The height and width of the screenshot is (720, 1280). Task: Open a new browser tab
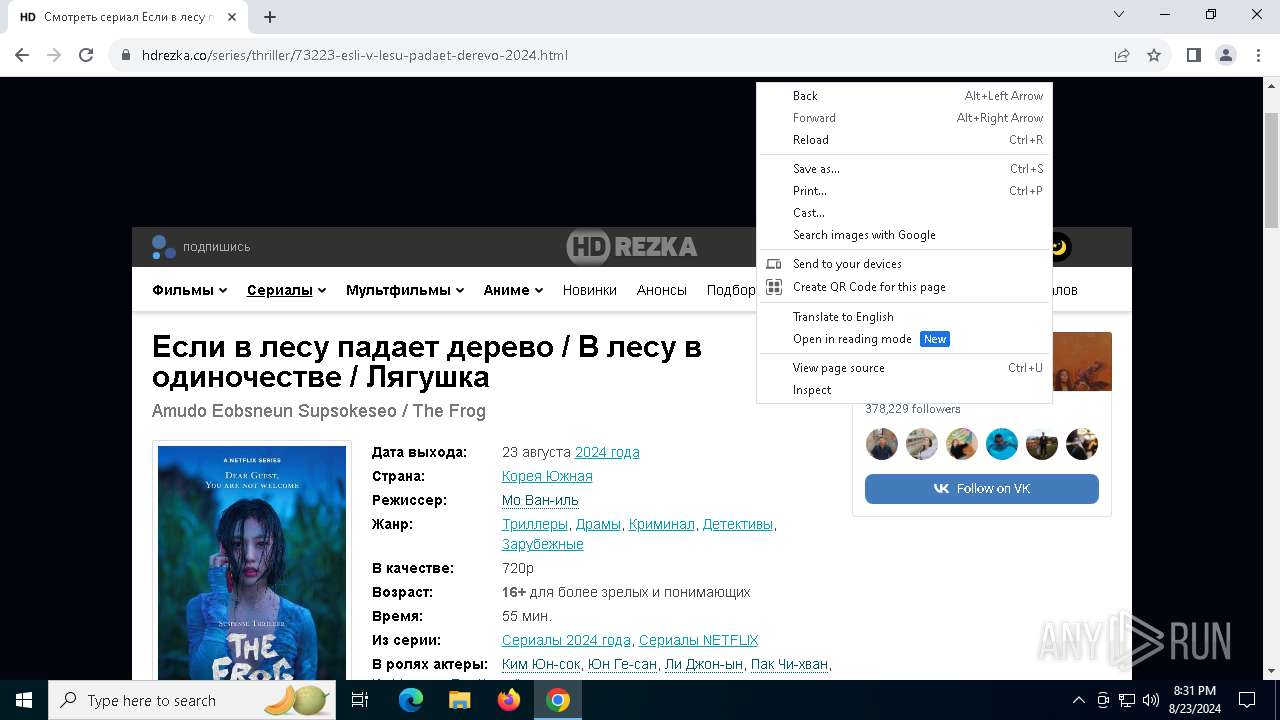[270, 16]
